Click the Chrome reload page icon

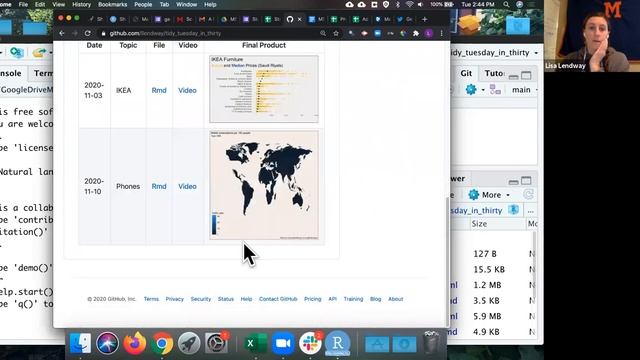tap(87, 33)
